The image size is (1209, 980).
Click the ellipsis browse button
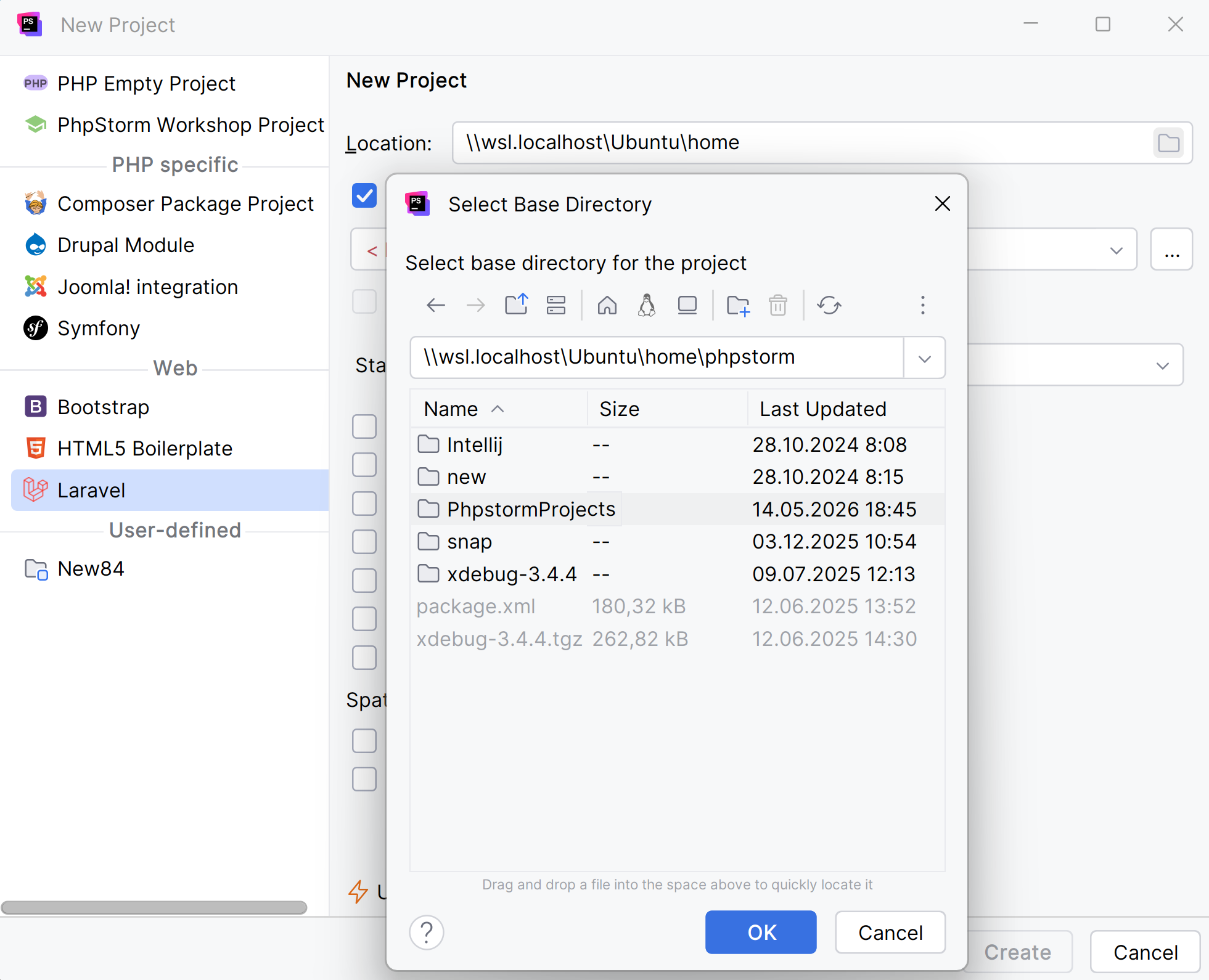(x=1172, y=250)
